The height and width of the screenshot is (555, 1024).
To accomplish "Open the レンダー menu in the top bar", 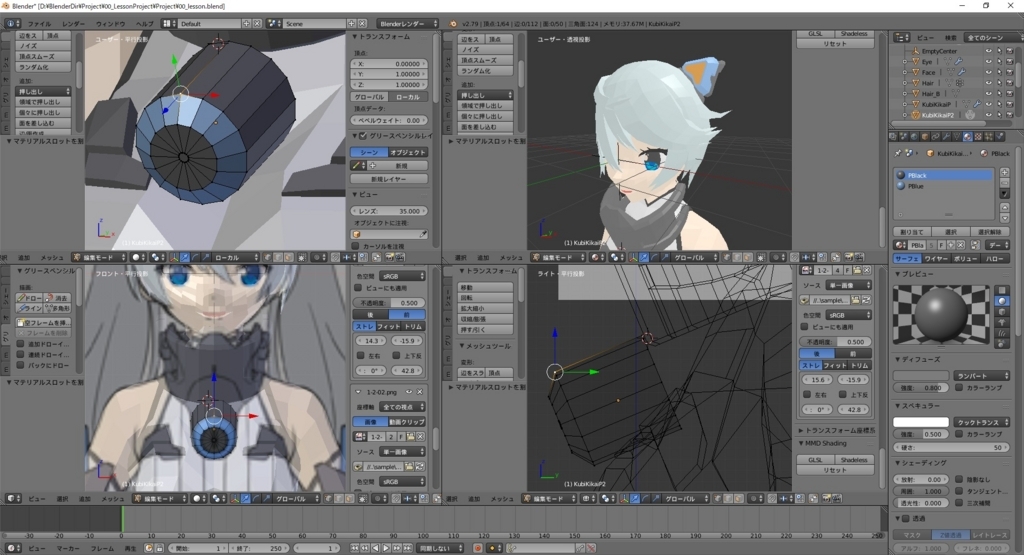I will pyautogui.click(x=73, y=24).
